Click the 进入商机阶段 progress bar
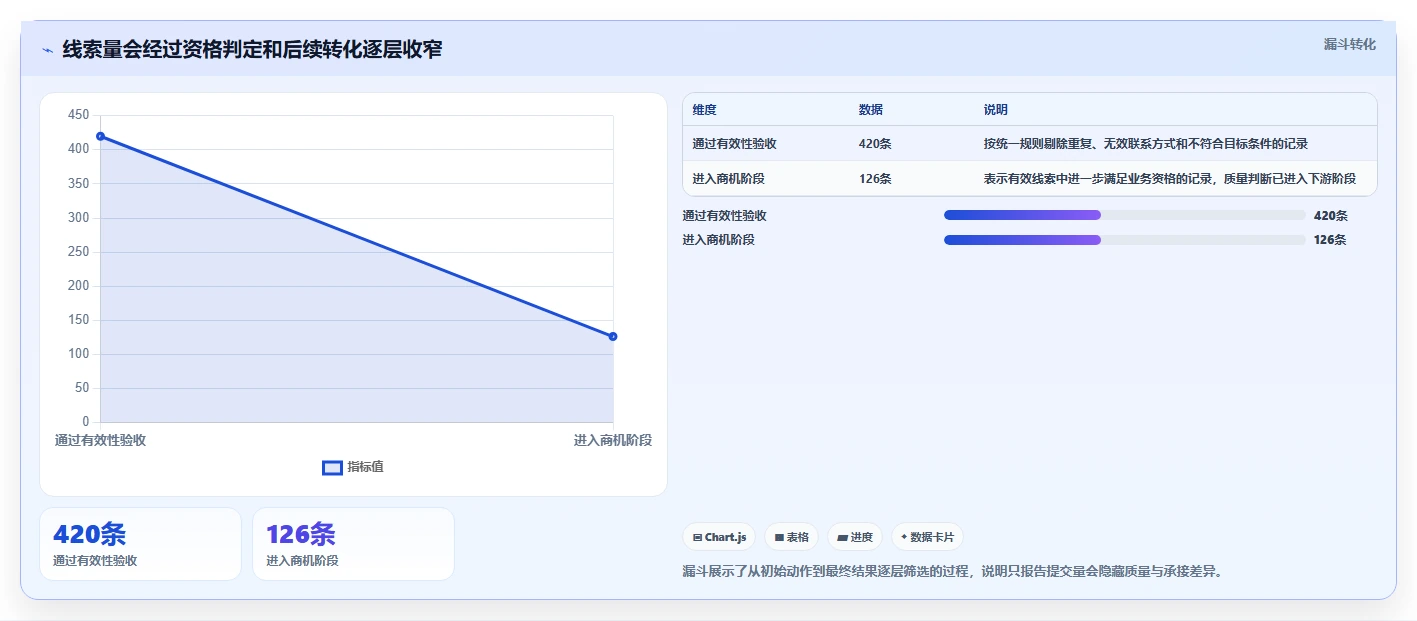Image resolution: width=1417 pixels, height=621 pixels. coord(1124,240)
